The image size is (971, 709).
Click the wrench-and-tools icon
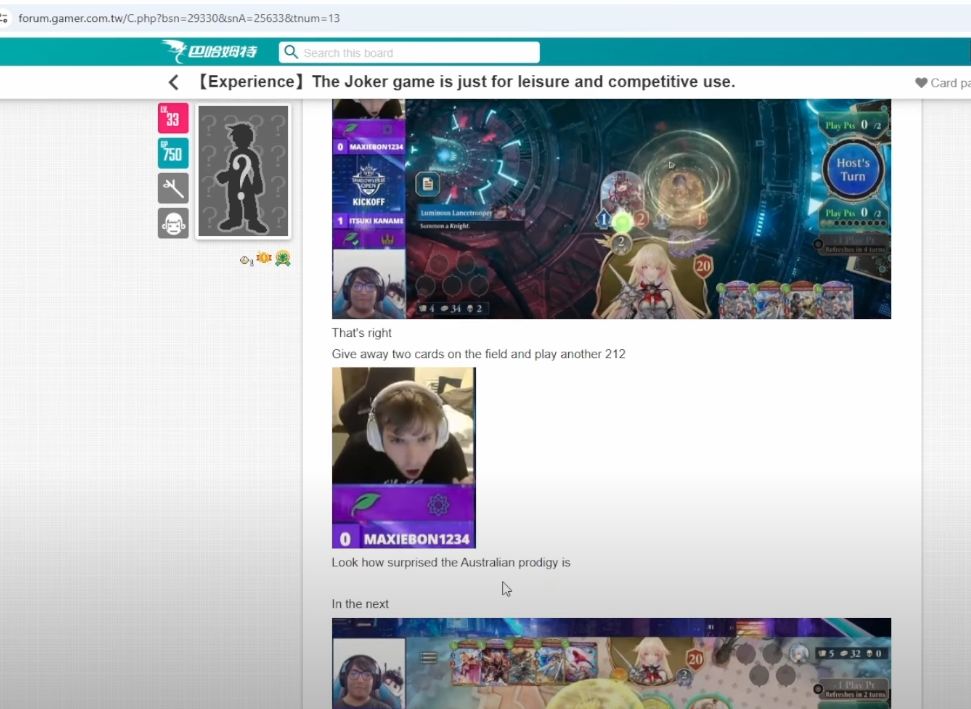pyautogui.click(x=173, y=188)
